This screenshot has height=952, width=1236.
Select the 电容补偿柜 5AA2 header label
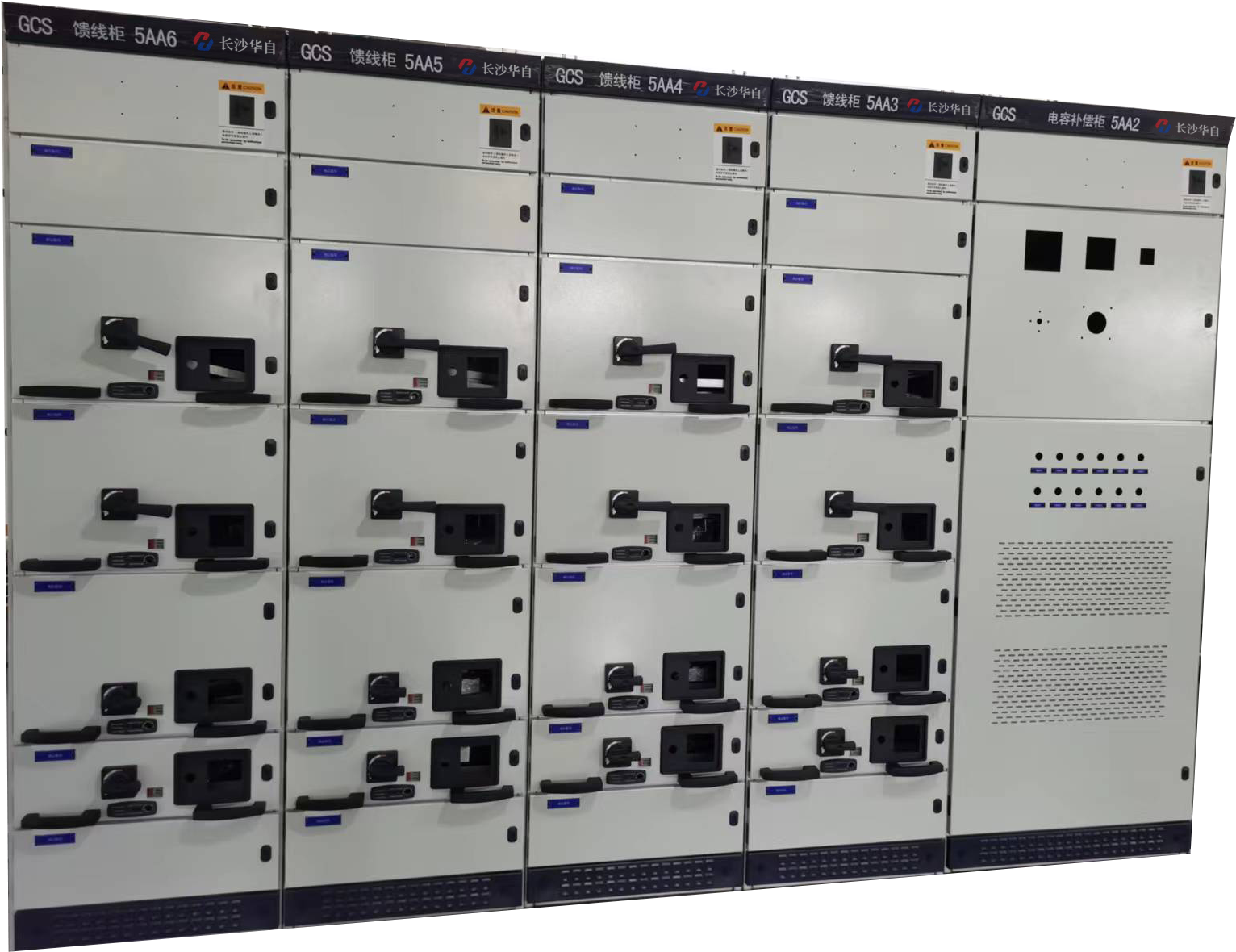pos(1092,121)
